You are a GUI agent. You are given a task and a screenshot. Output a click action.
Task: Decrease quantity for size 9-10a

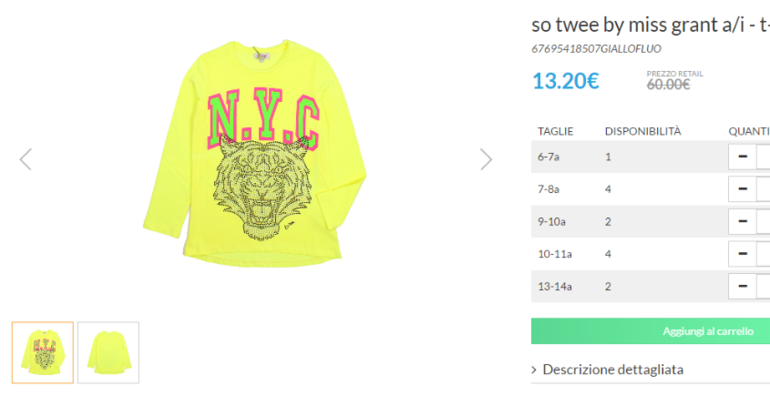tap(742, 222)
